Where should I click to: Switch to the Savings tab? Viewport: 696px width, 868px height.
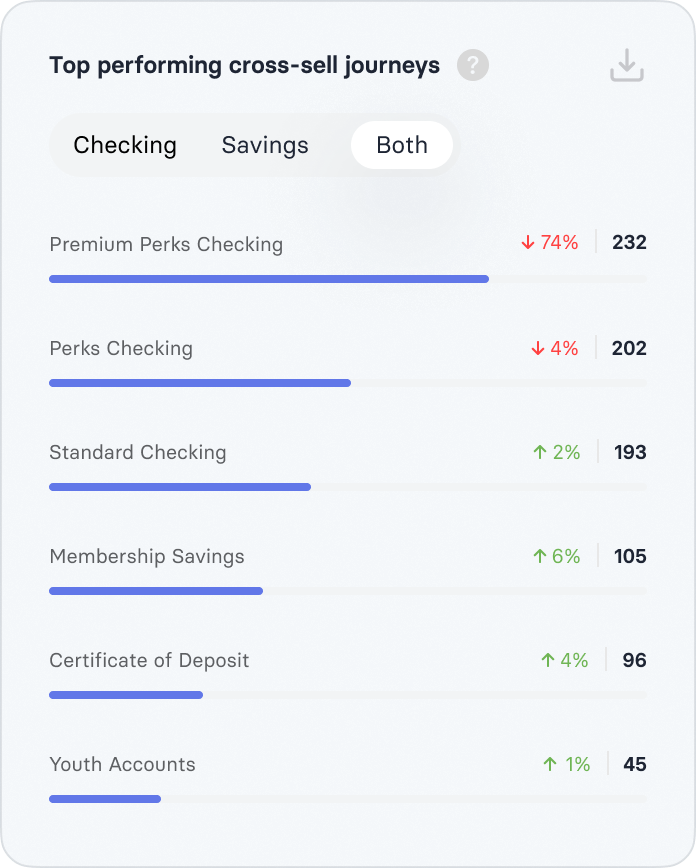click(265, 145)
